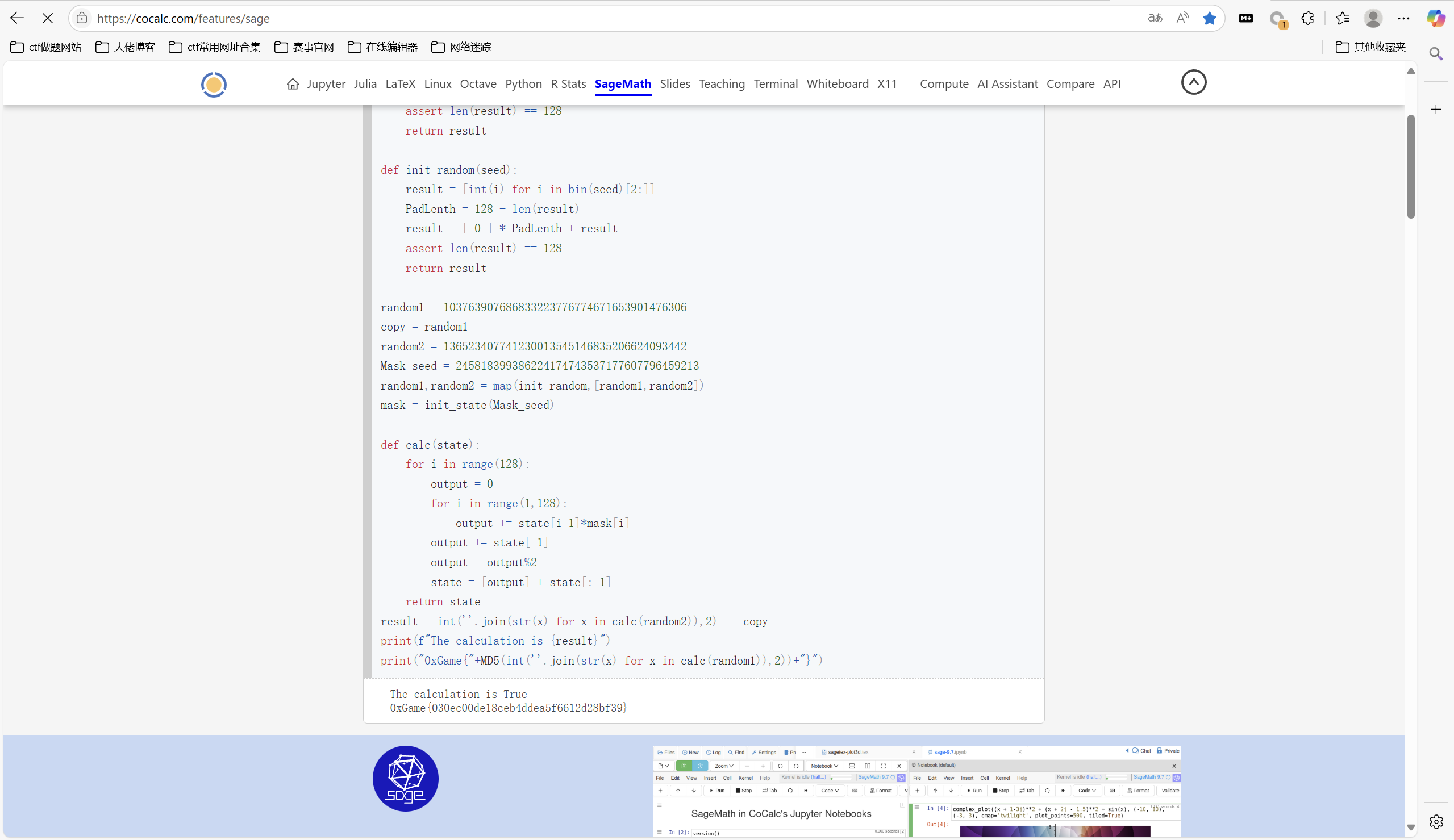Open the Whiteboard features link

[x=837, y=84]
